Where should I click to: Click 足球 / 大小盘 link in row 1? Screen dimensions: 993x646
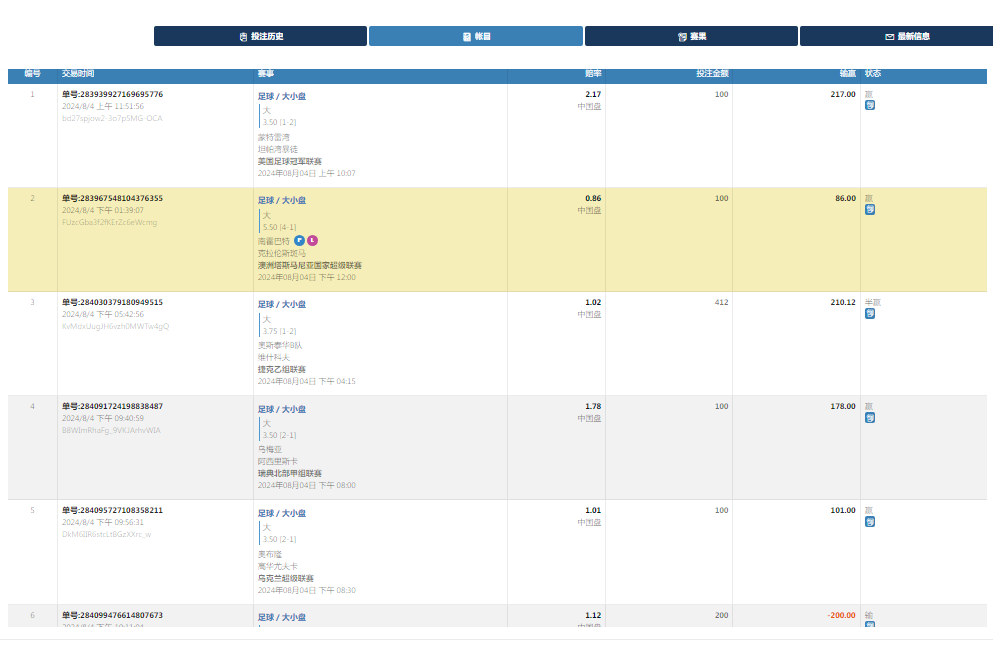coord(282,96)
